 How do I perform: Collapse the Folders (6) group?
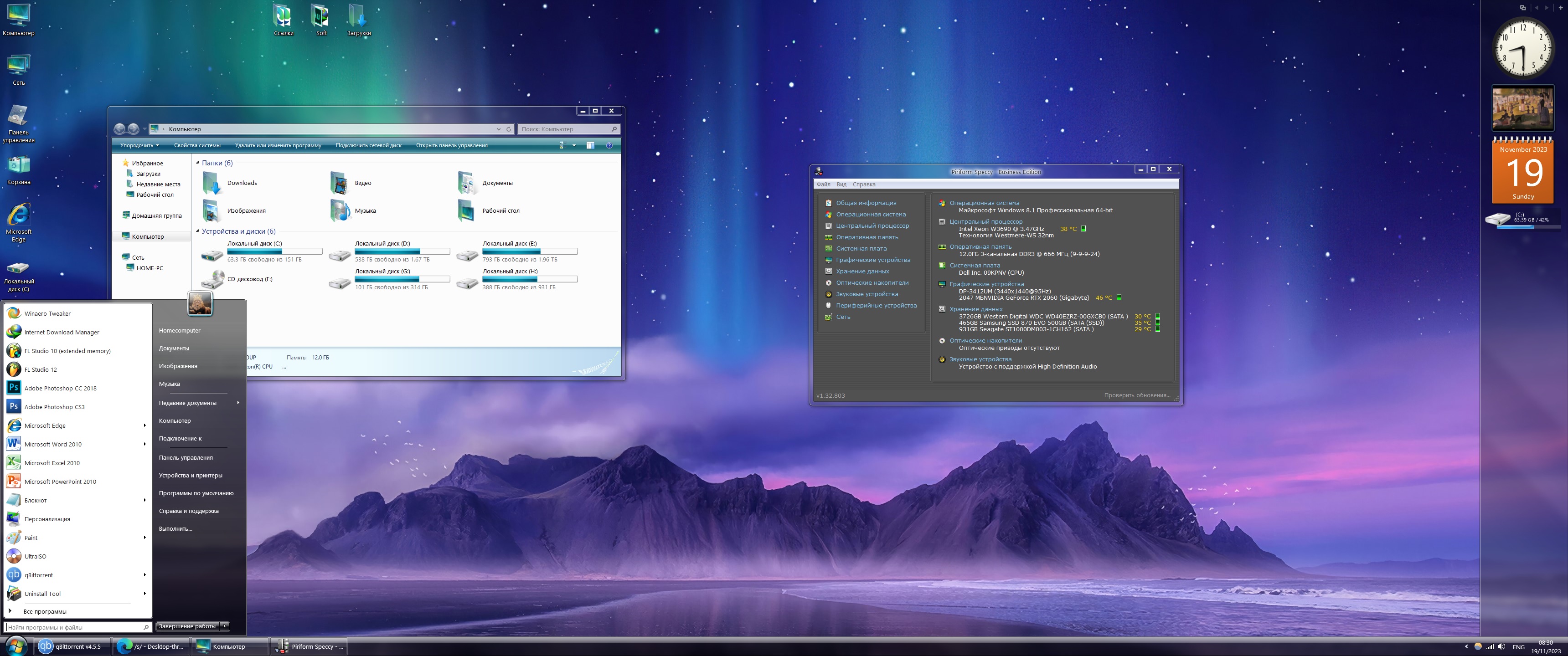click(197, 163)
